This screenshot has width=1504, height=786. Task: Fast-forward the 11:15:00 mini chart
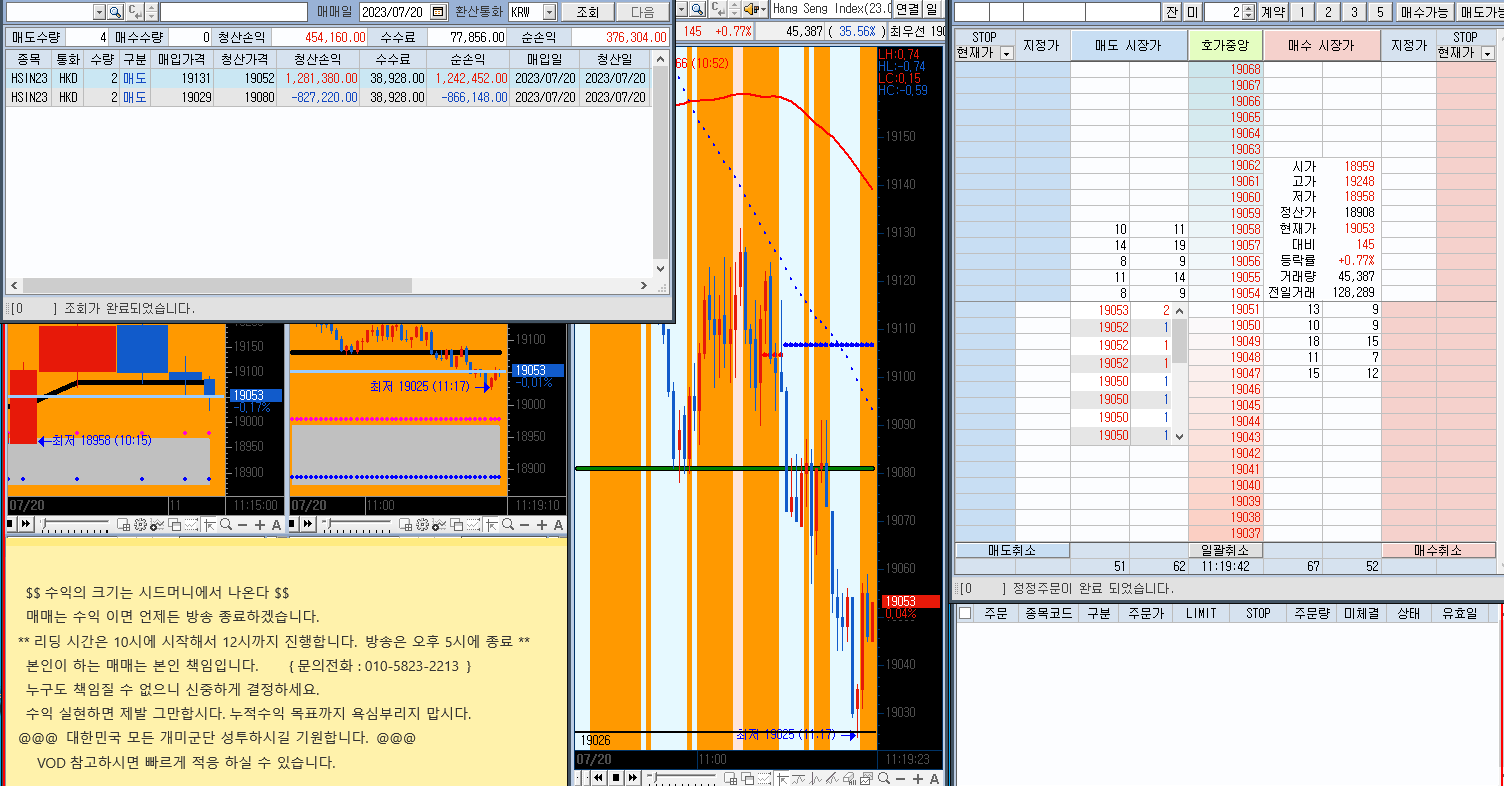tap(26, 524)
